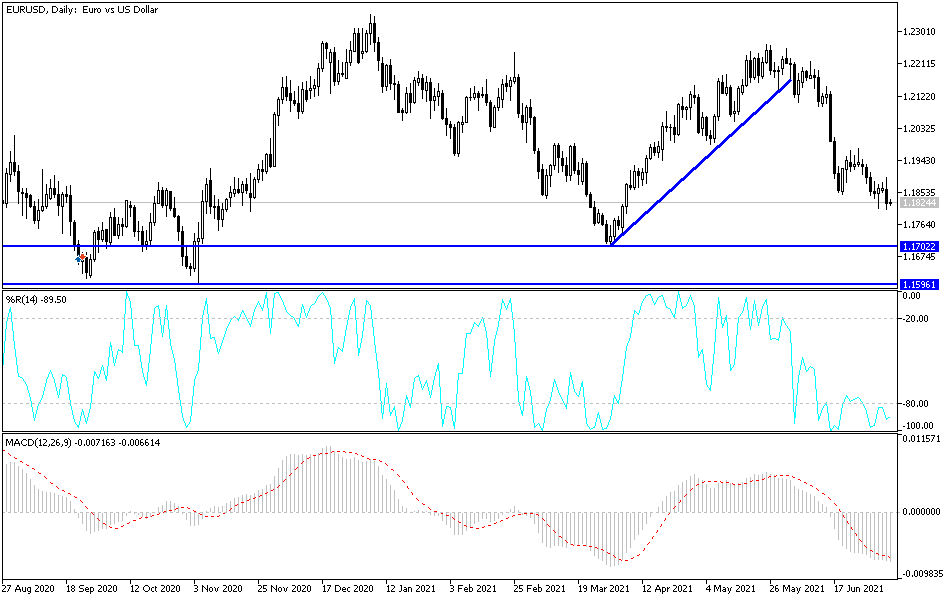Viewport: 950px width, 600px height.
Task: Click the 1.23010 price scale value
Action: tap(917, 33)
